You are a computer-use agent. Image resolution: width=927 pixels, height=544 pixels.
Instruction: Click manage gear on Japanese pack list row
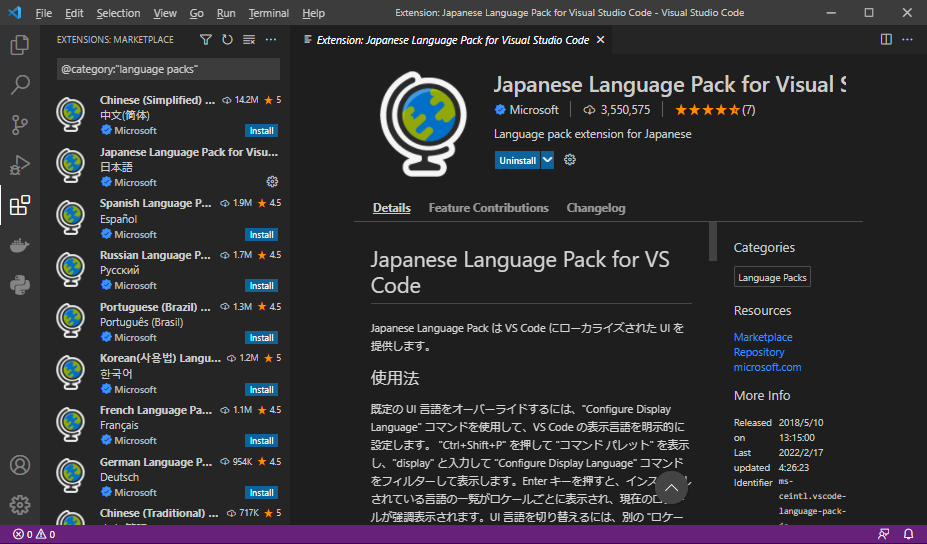point(272,182)
